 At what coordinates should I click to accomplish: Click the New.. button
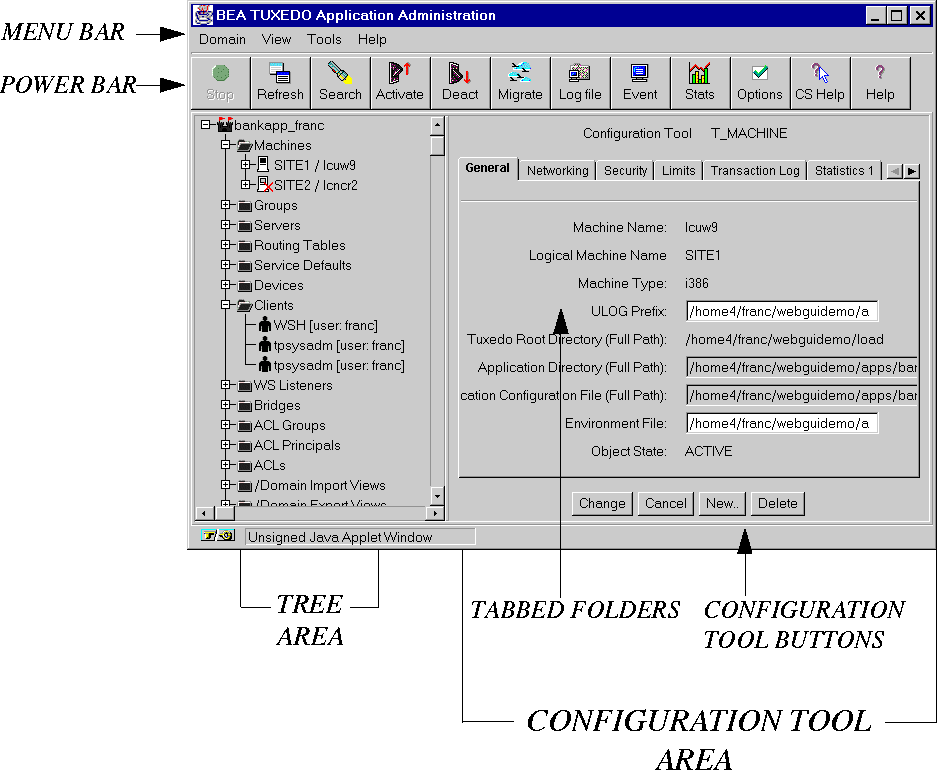(x=722, y=504)
